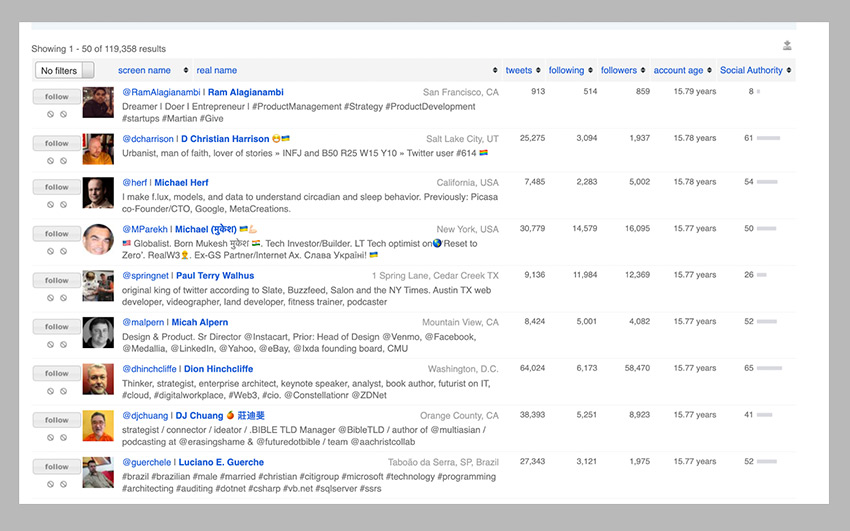Click sort arrows beside Social Authority header
850x531 pixels.
(x=789, y=71)
